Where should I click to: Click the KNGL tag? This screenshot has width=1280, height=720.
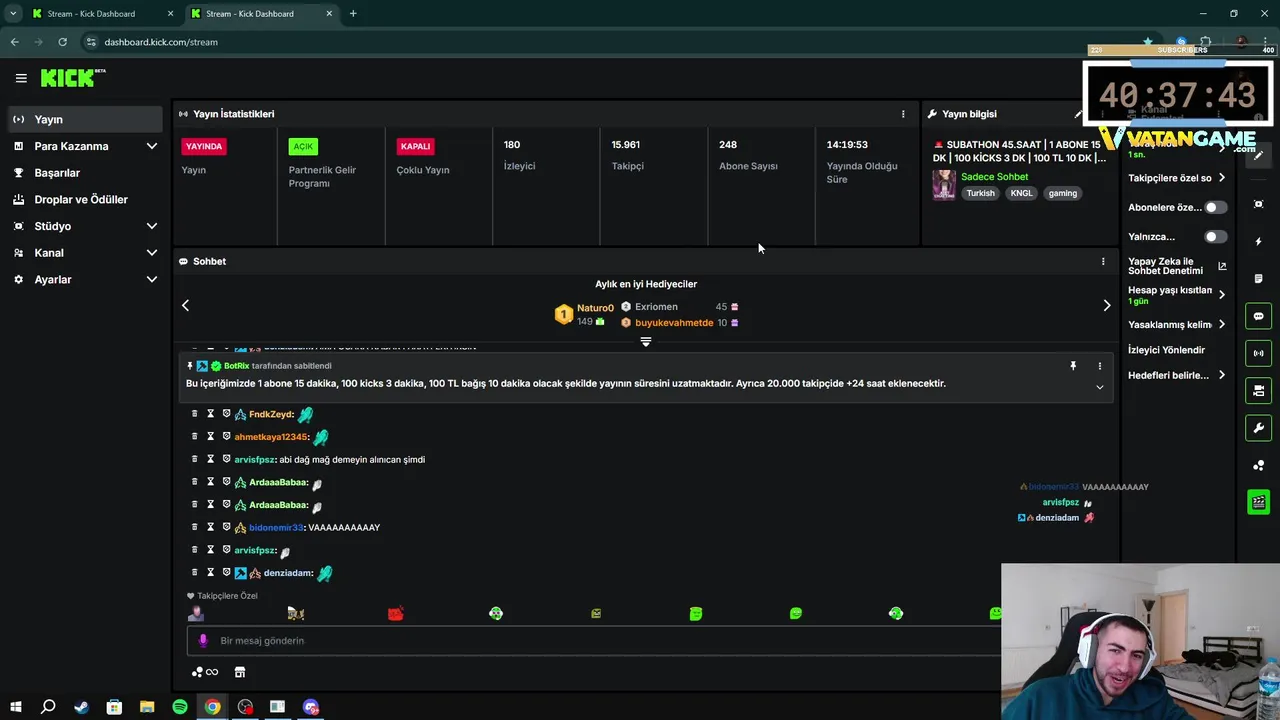[1021, 193]
